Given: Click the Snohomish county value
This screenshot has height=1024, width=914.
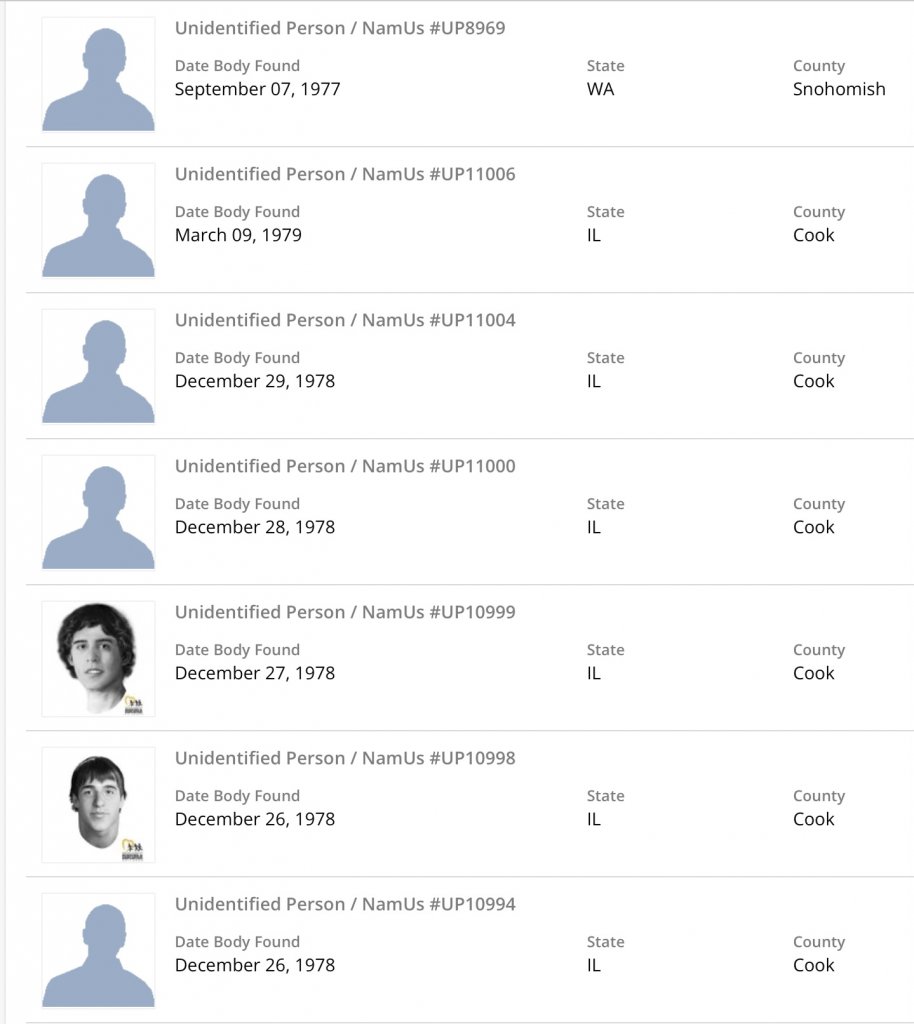Looking at the screenshot, I should point(839,89).
